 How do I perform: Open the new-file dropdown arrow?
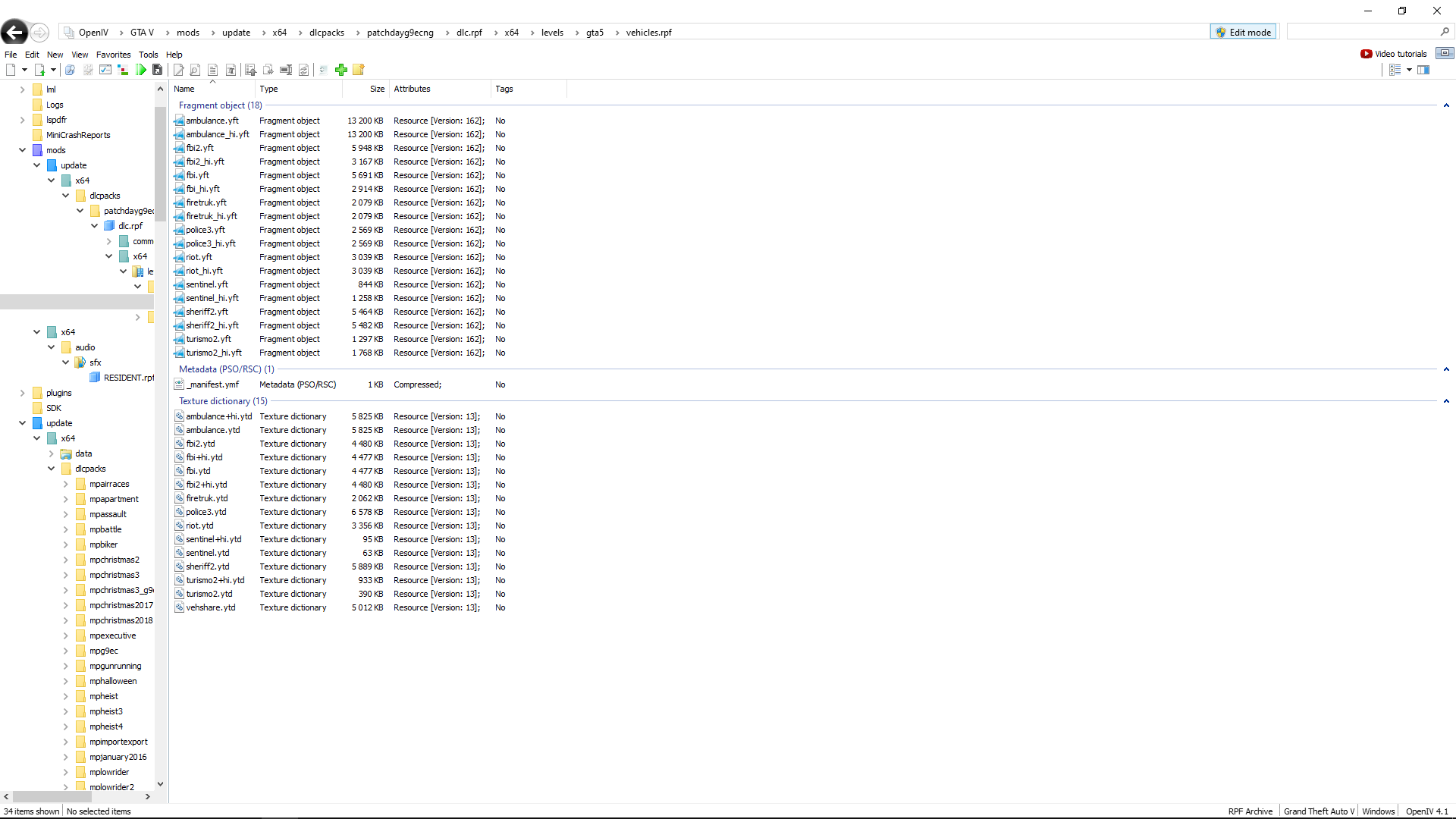click(x=24, y=70)
